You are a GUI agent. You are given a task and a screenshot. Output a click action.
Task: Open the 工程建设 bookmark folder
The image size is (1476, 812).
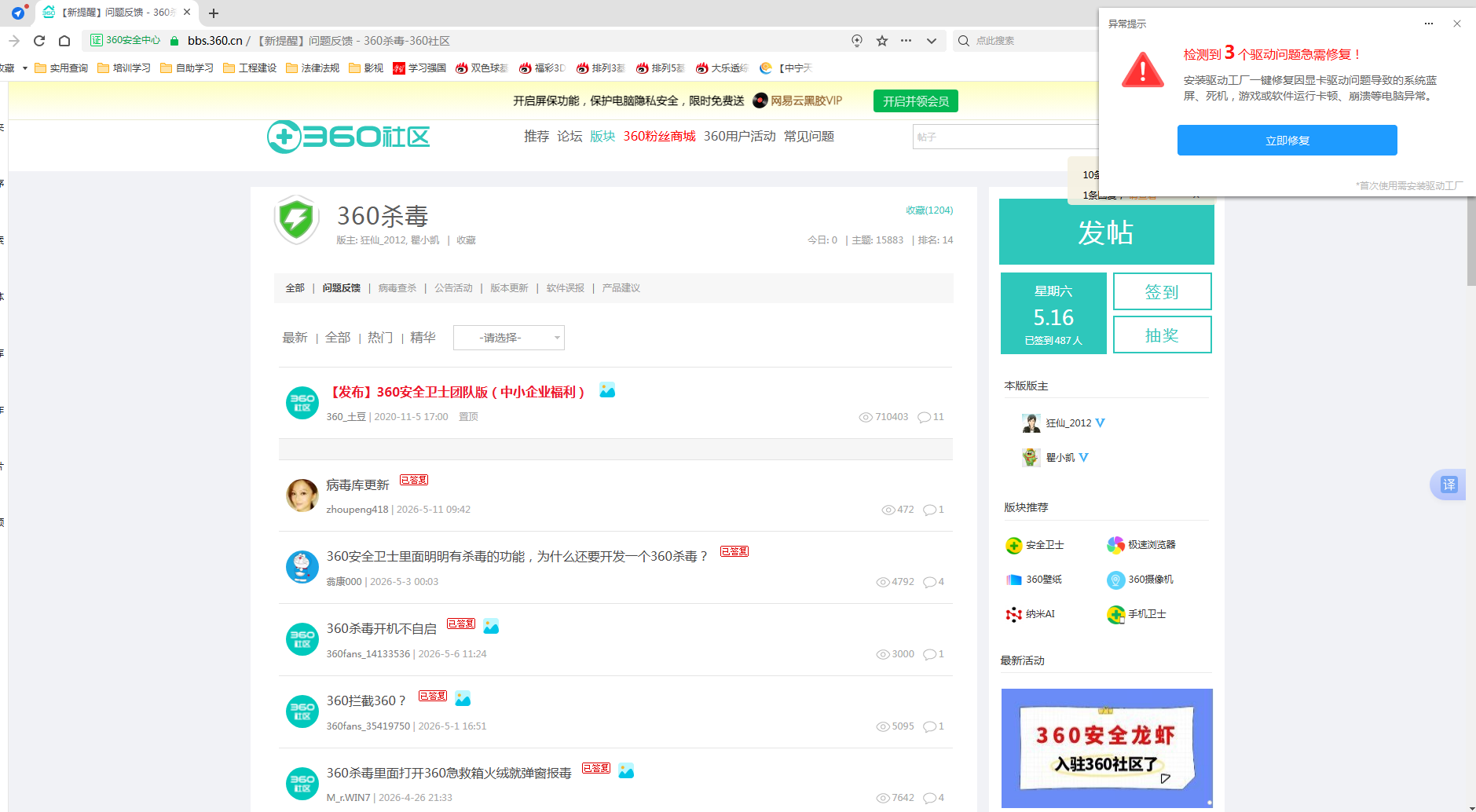[250, 68]
